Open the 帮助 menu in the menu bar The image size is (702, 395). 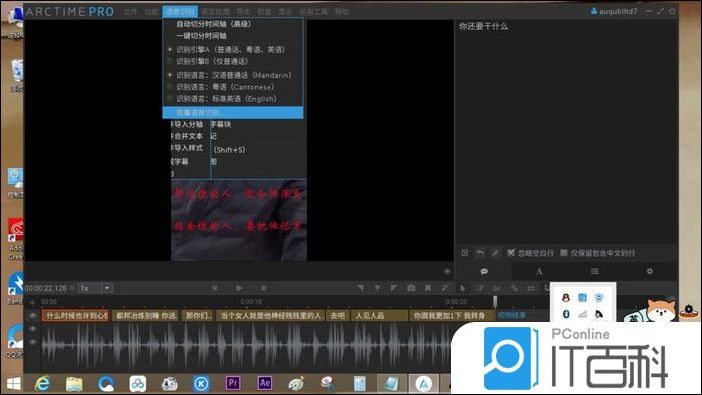click(x=342, y=12)
